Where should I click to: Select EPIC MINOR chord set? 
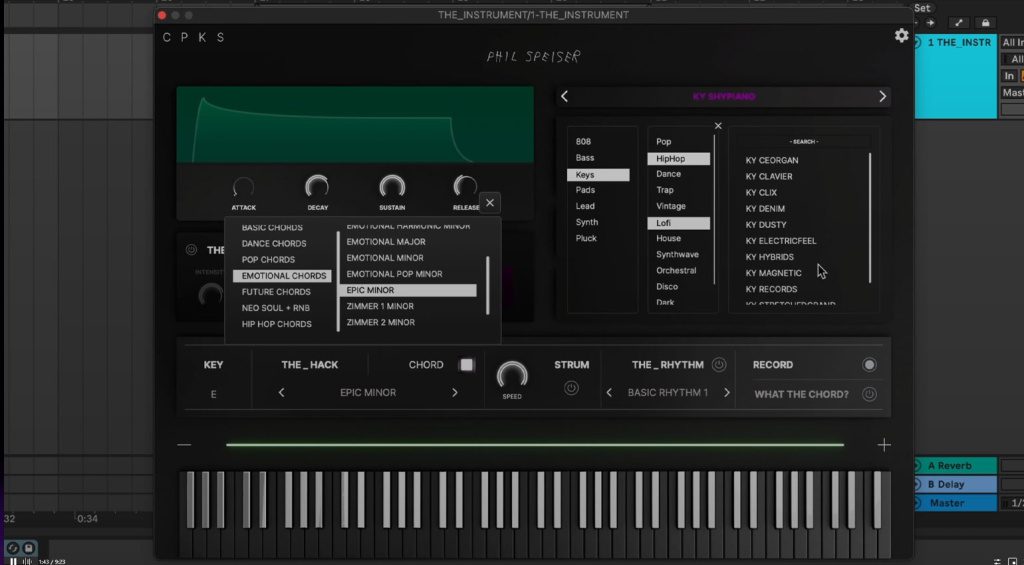coord(408,290)
